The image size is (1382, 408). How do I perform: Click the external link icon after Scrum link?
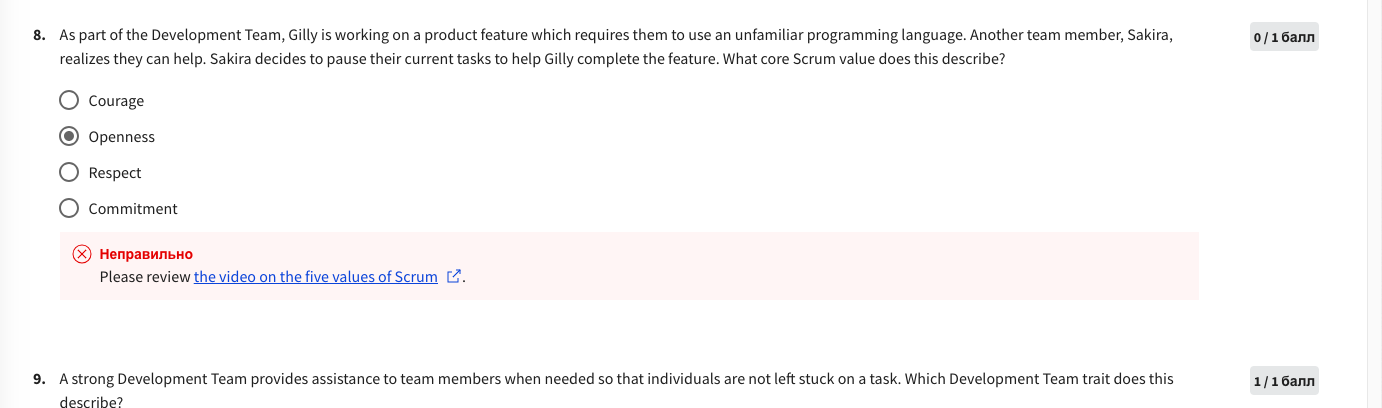pyautogui.click(x=454, y=277)
